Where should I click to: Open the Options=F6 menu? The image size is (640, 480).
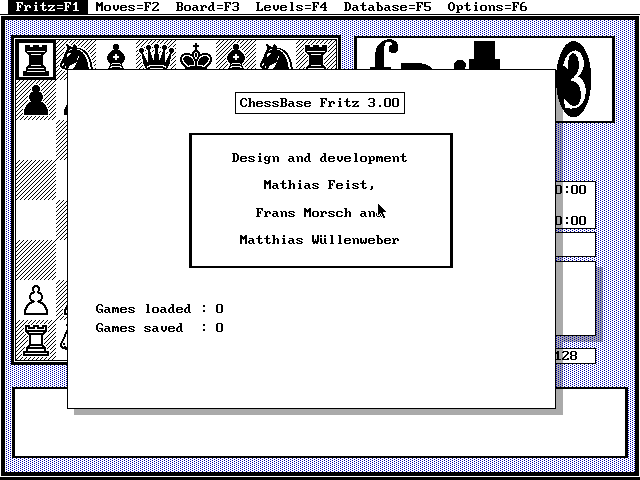[x=487, y=7]
